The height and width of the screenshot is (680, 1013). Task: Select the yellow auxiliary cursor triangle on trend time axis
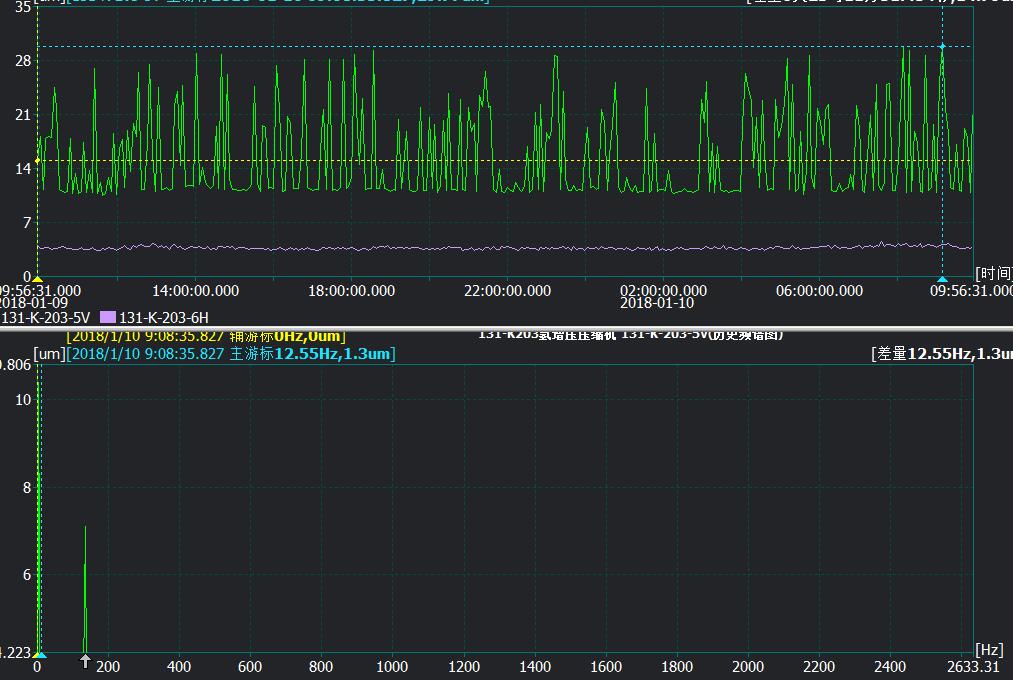pyautogui.click(x=37, y=279)
